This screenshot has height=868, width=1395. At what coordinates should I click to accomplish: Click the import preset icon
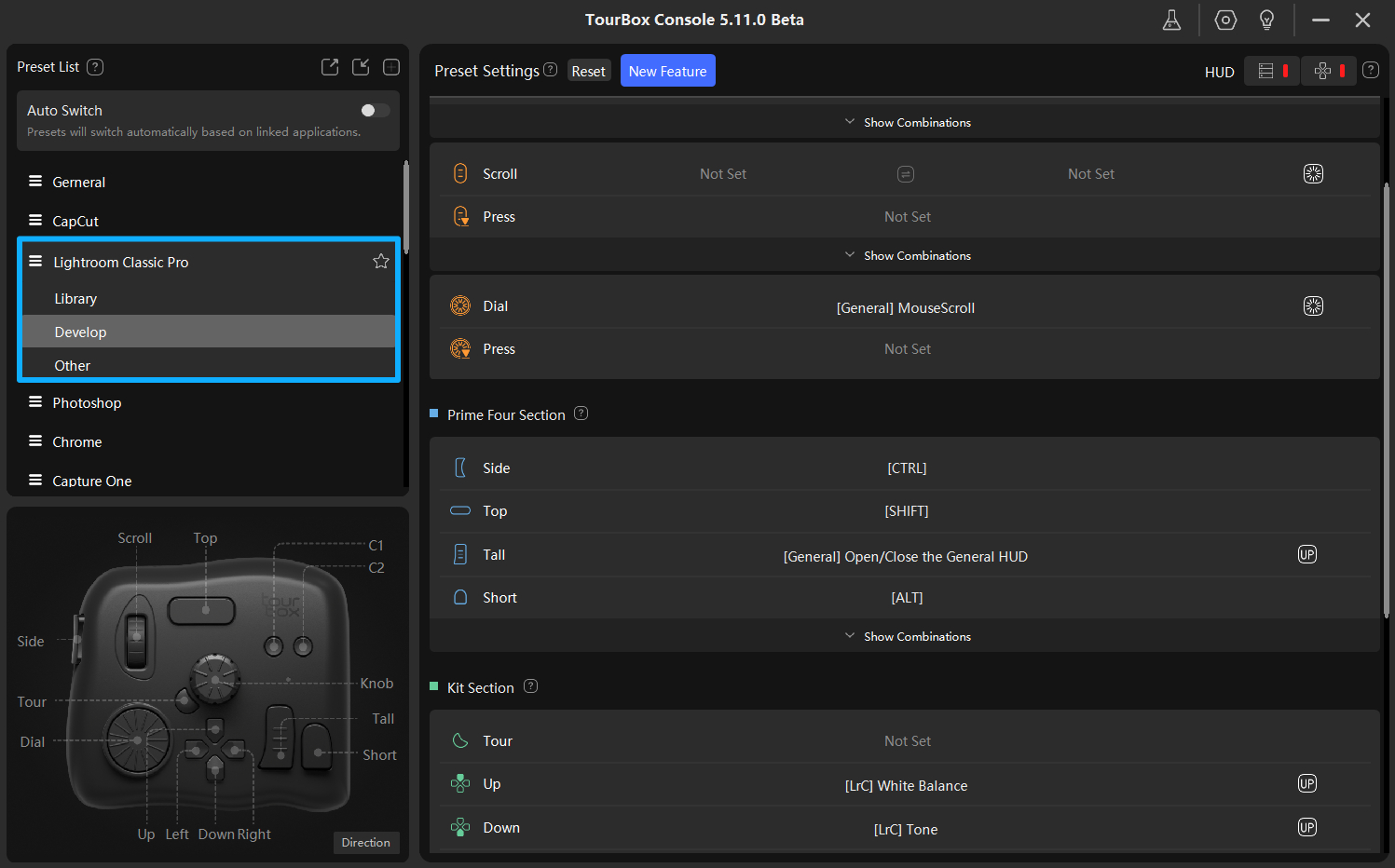361,67
